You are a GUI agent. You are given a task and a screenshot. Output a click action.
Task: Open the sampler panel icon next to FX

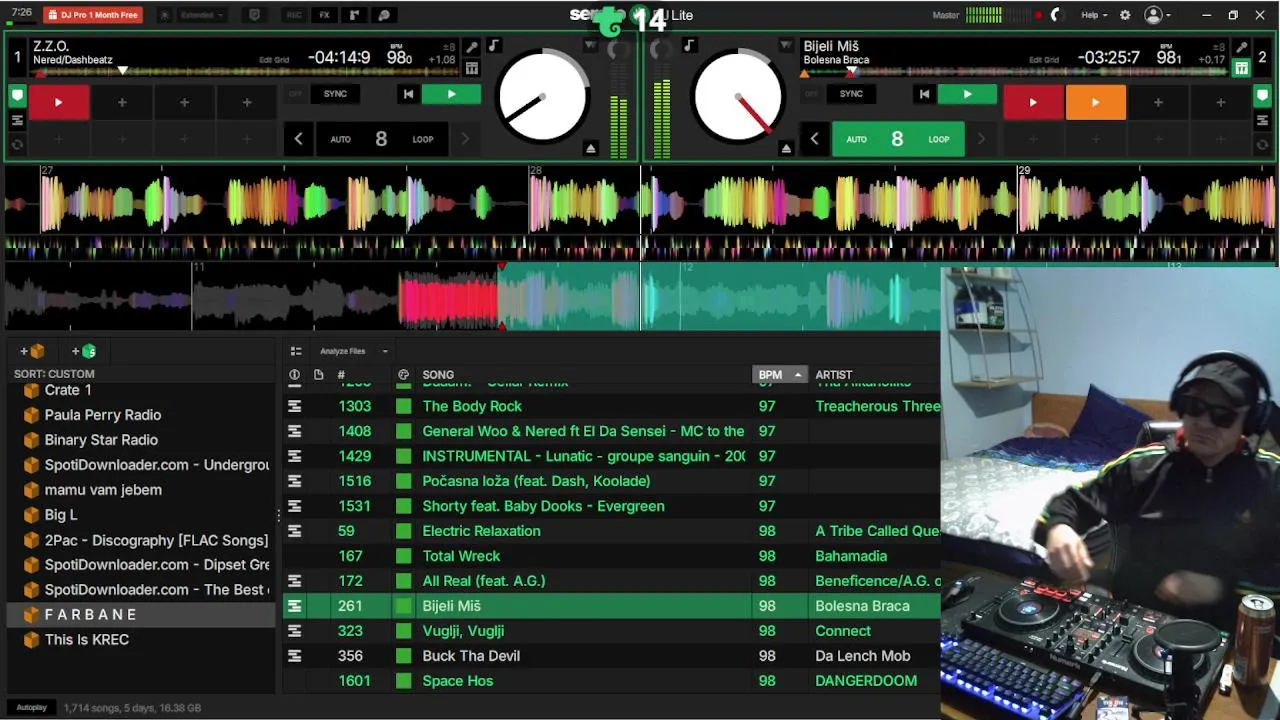354,15
